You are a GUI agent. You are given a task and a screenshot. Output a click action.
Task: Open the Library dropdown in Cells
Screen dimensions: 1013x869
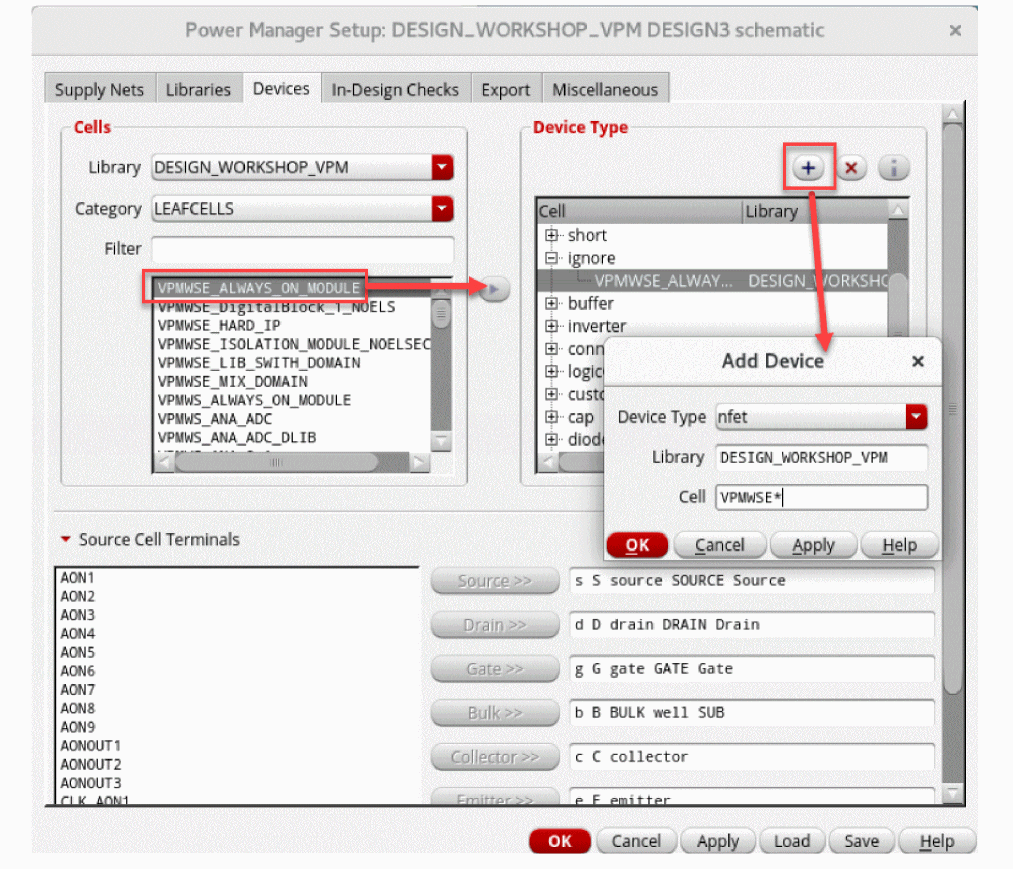[x=442, y=167]
